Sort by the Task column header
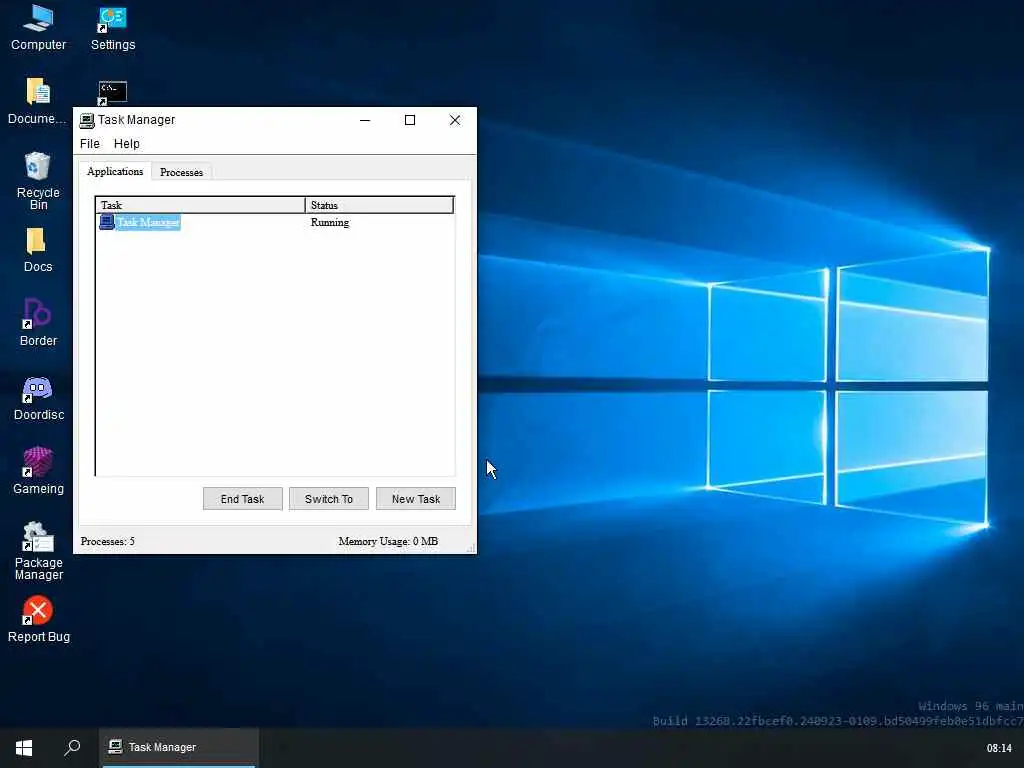The width and height of the screenshot is (1024, 768). click(200, 205)
